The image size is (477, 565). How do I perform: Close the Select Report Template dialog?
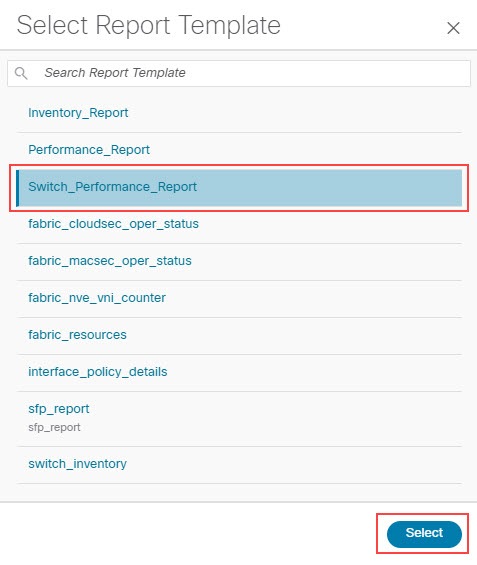coord(453,28)
